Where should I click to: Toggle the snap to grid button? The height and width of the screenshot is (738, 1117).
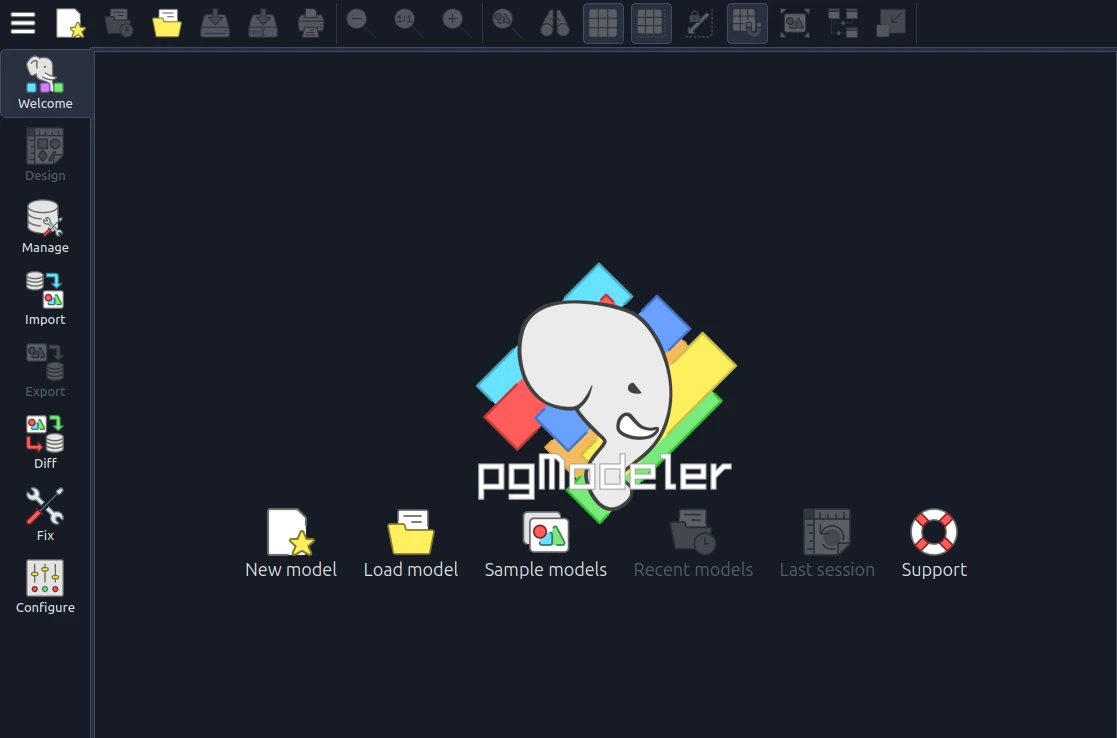(747, 23)
